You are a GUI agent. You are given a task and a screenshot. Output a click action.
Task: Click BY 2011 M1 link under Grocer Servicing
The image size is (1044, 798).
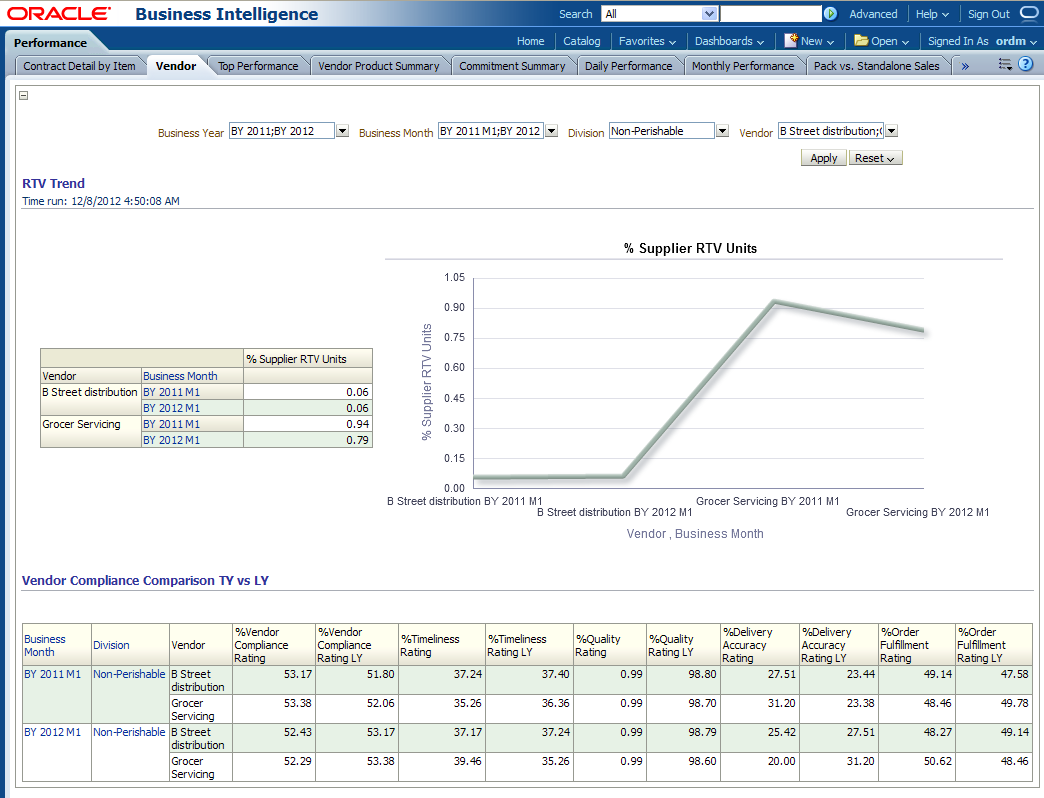click(171, 424)
